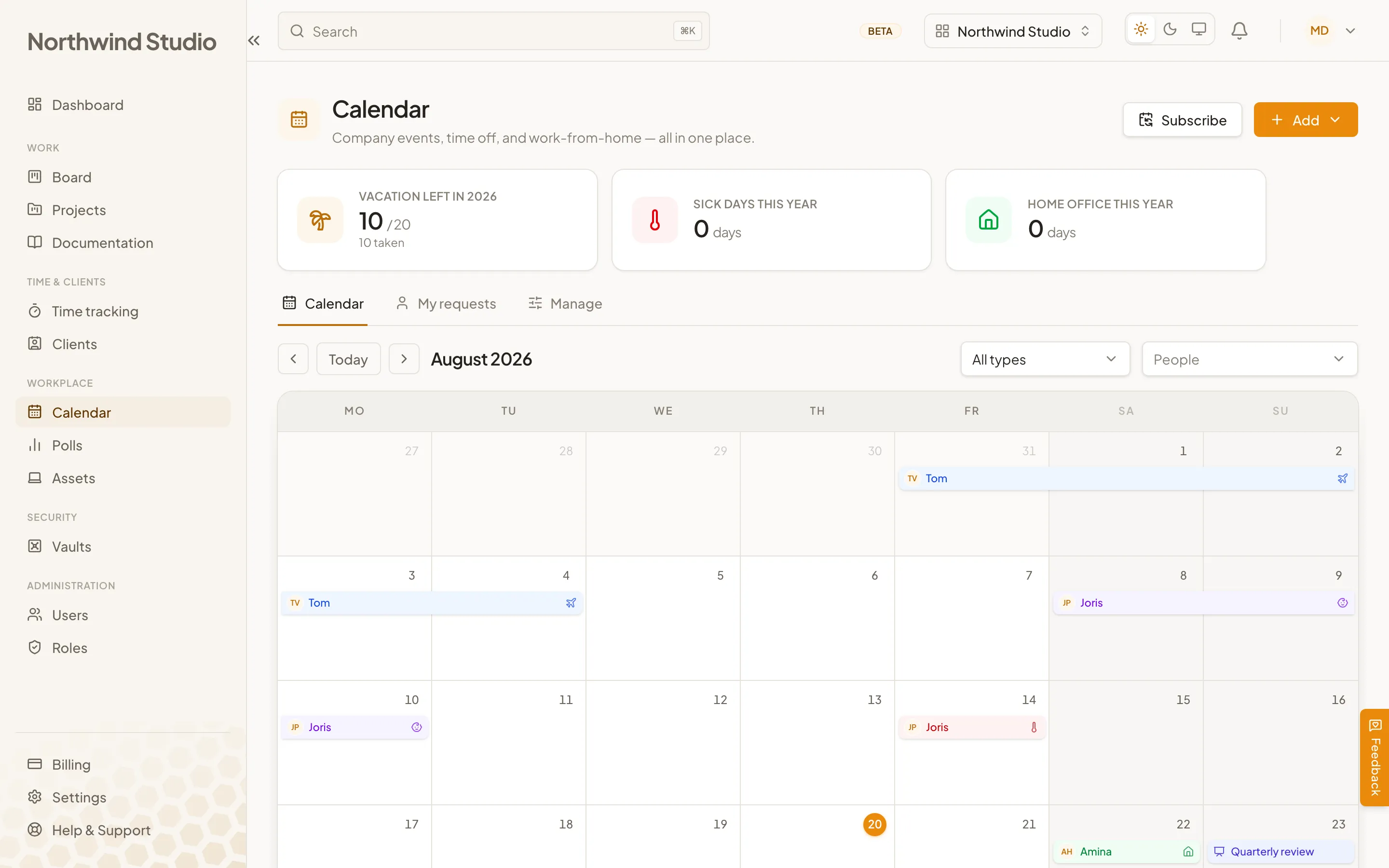Click the BETA badge
This screenshot has width=1389, height=868.
coord(880,31)
